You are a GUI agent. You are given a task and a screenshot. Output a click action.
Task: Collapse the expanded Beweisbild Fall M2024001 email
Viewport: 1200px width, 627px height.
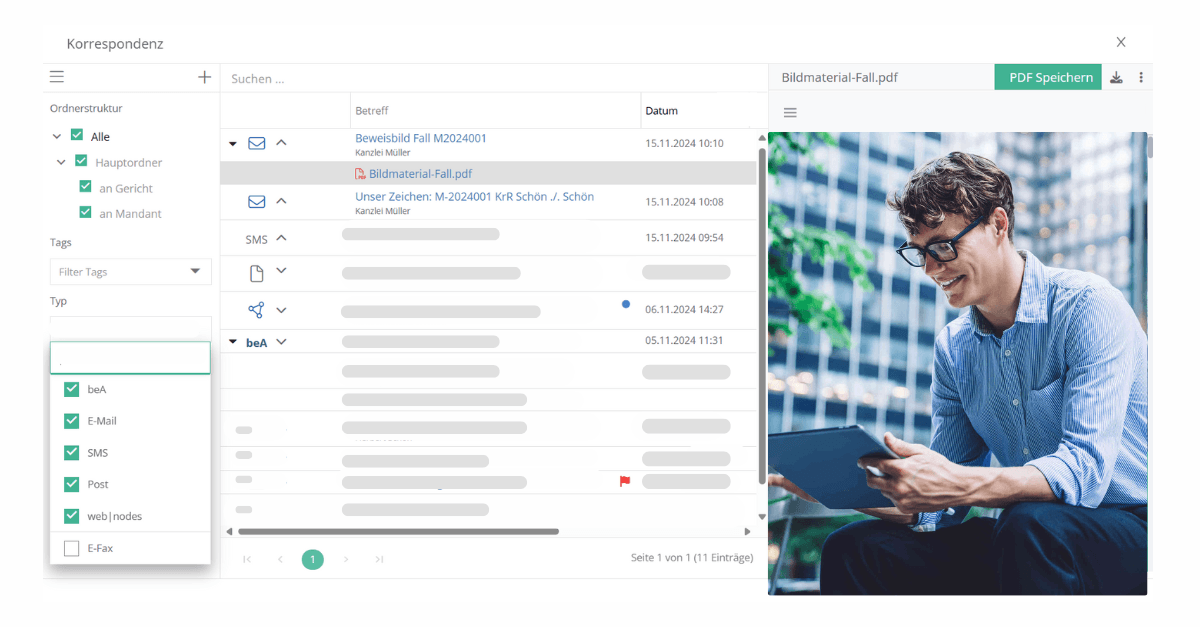[x=231, y=143]
